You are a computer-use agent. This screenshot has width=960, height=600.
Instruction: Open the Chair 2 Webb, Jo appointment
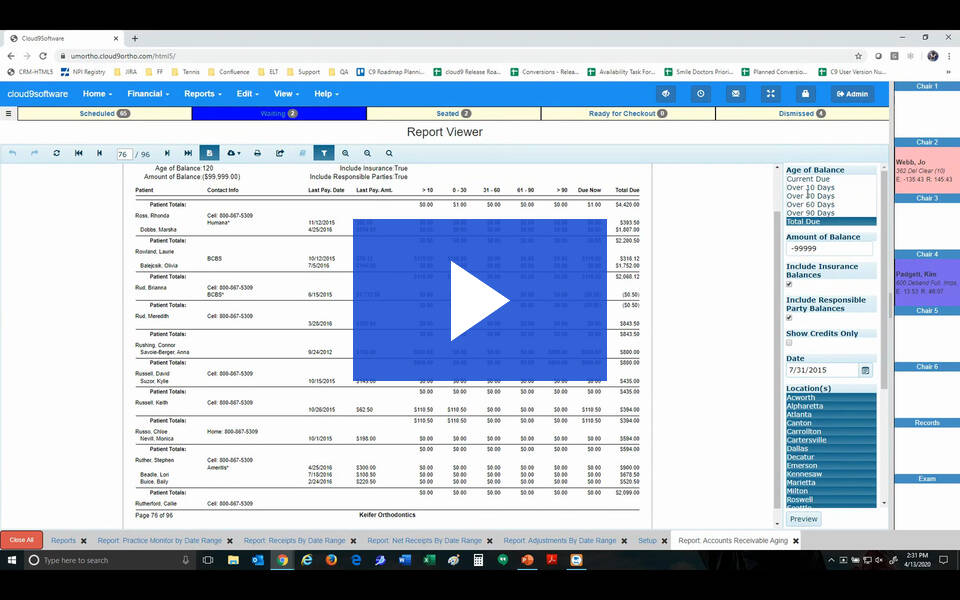click(x=926, y=170)
